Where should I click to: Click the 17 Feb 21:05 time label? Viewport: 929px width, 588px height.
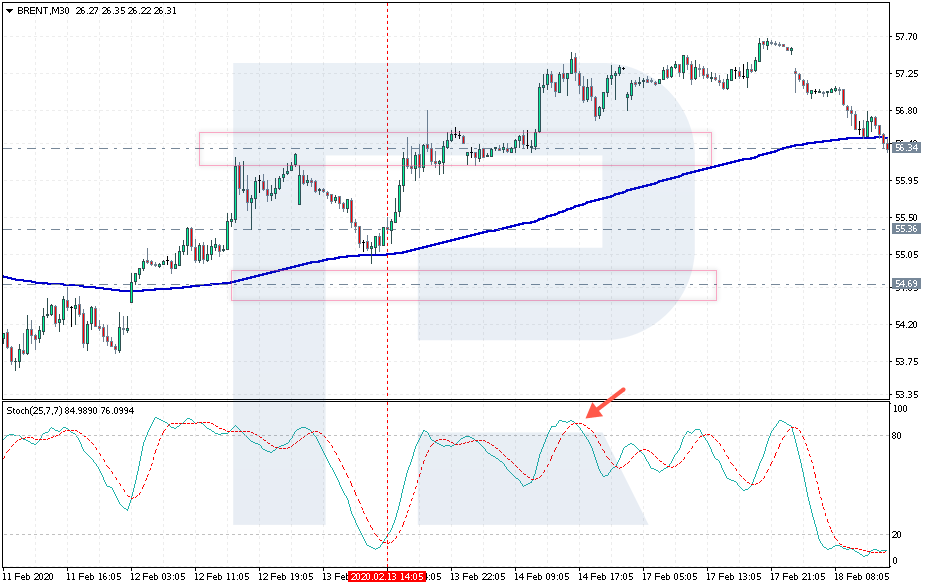(797, 576)
